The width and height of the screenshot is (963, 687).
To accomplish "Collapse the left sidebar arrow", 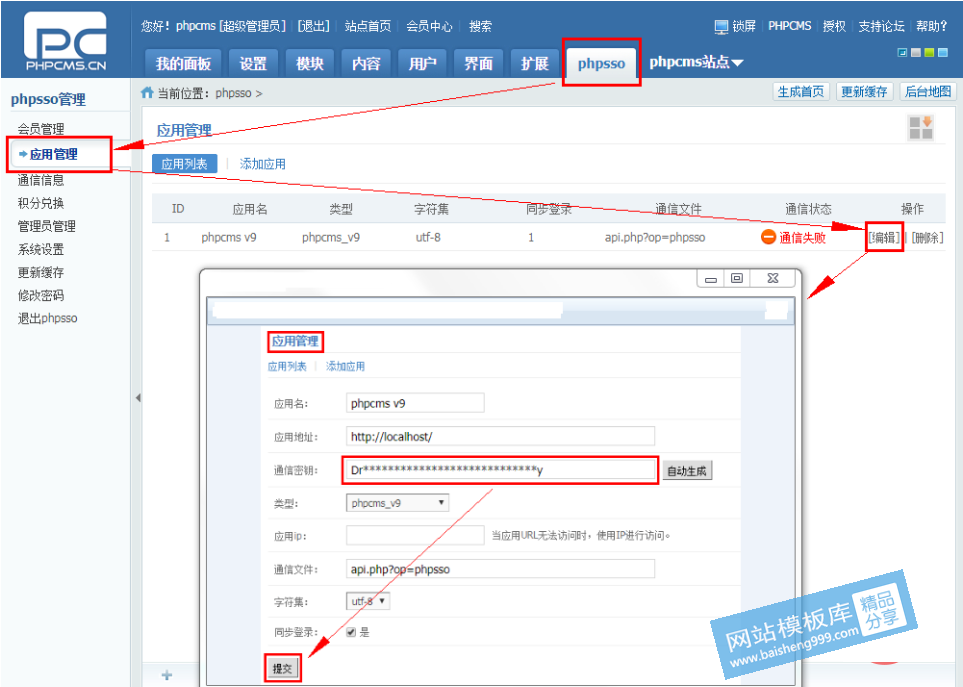I will pyautogui.click(x=138, y=398).
